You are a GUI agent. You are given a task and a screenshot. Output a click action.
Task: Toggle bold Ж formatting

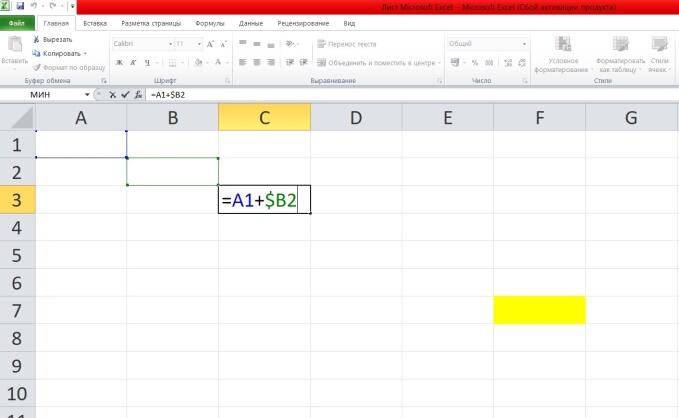tap(119, 63)
